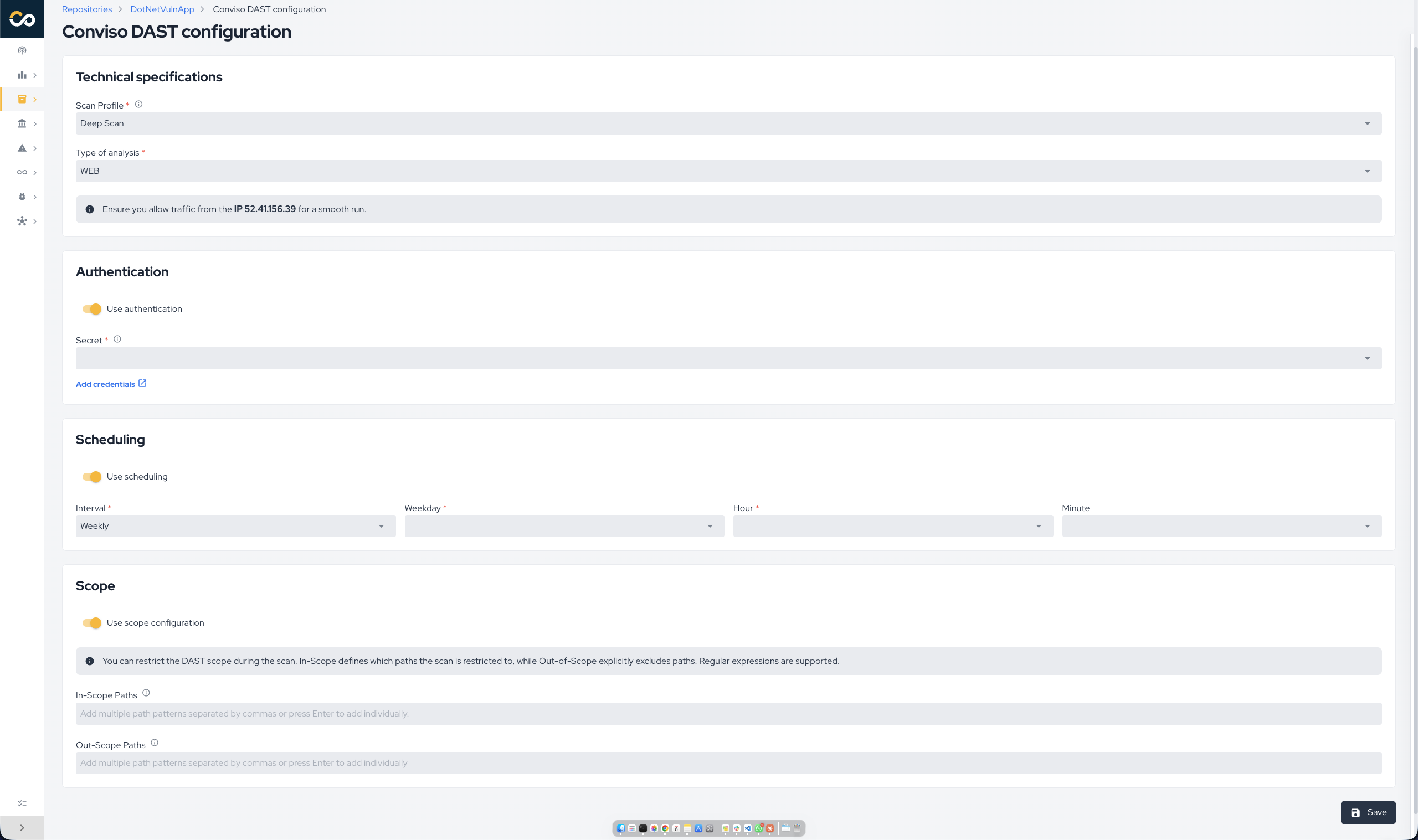Viewport: 1418px width, 840px height.
Task: Open the Scan Profile dropdown showing Deep Scan
Action: (x=728, y=123)
